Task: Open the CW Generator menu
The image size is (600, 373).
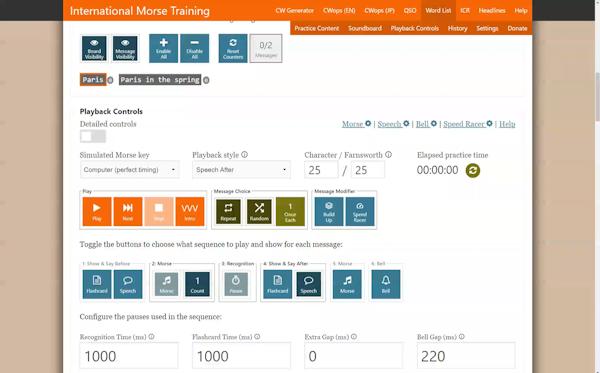Action: click(294, 10)
